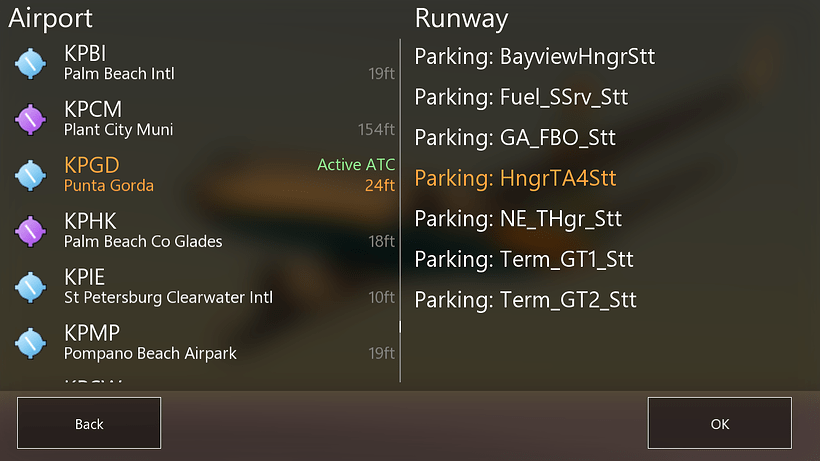Click the purple KPHK airport icon

click(x=30, y=231)
